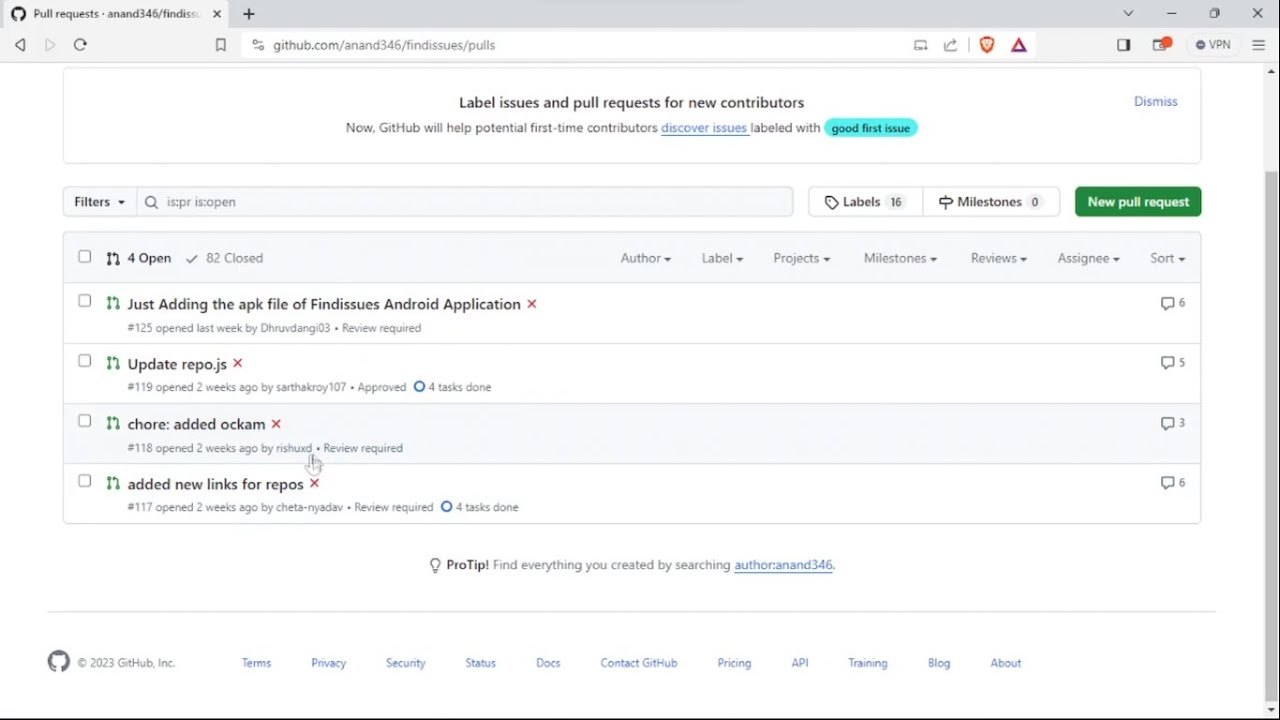The height and width of the screenshot is (720, 1280).
Task: Select checkbox for chore: added ockam
Action: coord(85,421)
